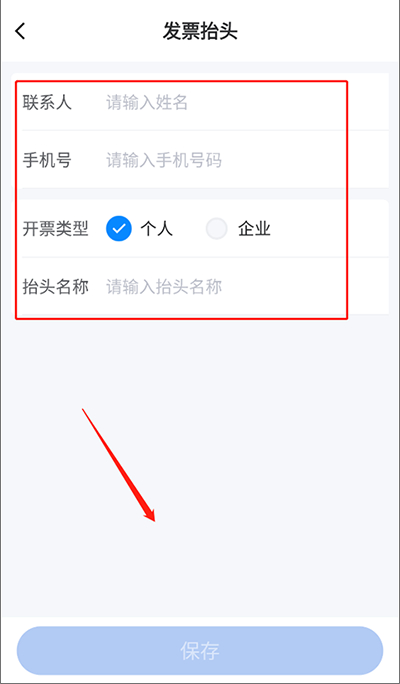This screenshot has height=684, width=400.
Task: Tap the blue 保存 button
Action: pyautogui.click(x=200, y=650)
